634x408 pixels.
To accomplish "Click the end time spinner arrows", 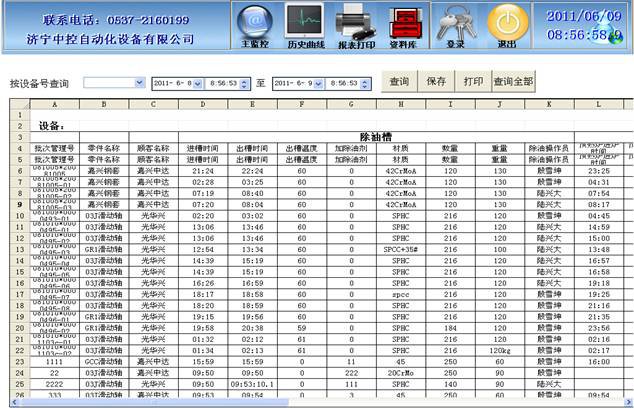I will (x=365, y=82).
